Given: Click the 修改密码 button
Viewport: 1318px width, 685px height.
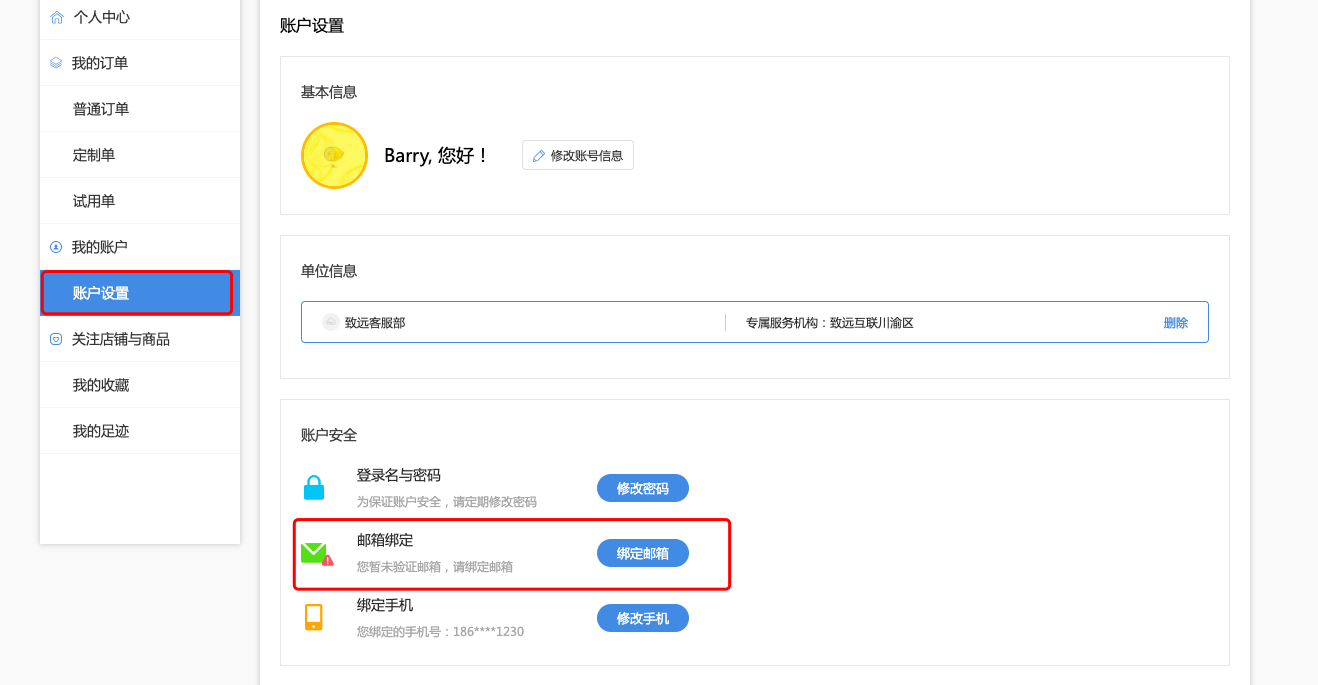Looking at the screenshot, I should click(643, 488).
